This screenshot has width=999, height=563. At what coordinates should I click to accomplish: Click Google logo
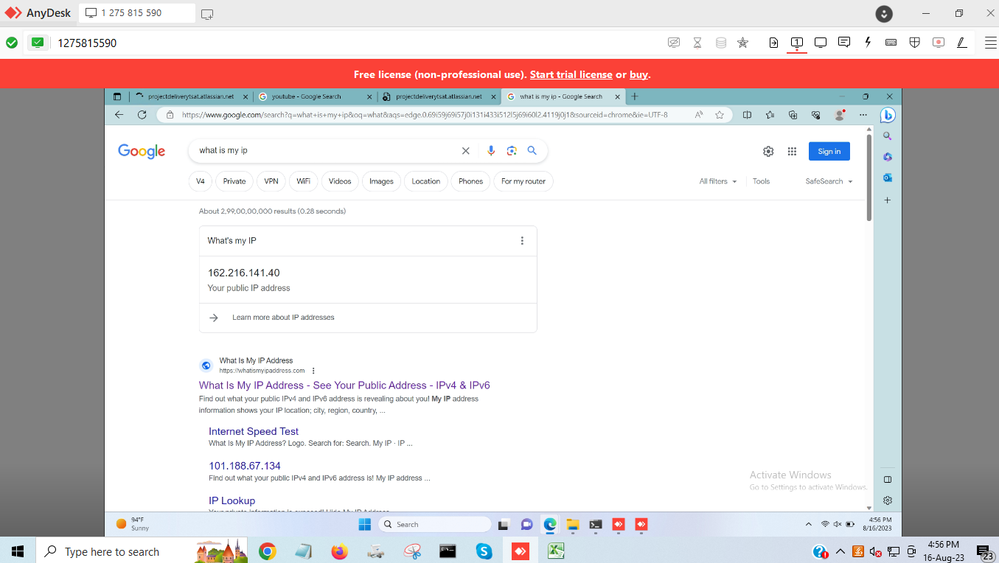point(141,152)
